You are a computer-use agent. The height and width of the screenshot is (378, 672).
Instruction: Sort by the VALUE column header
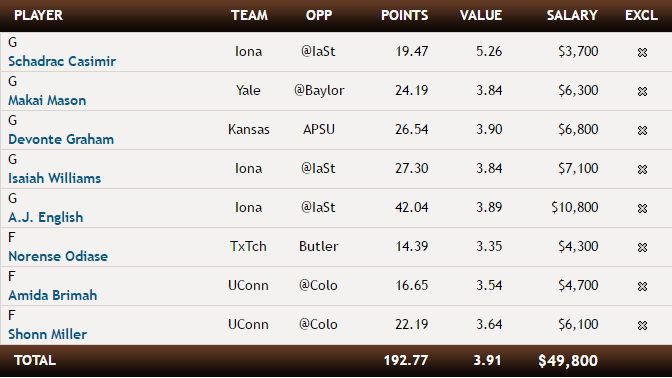pos(481,15)
